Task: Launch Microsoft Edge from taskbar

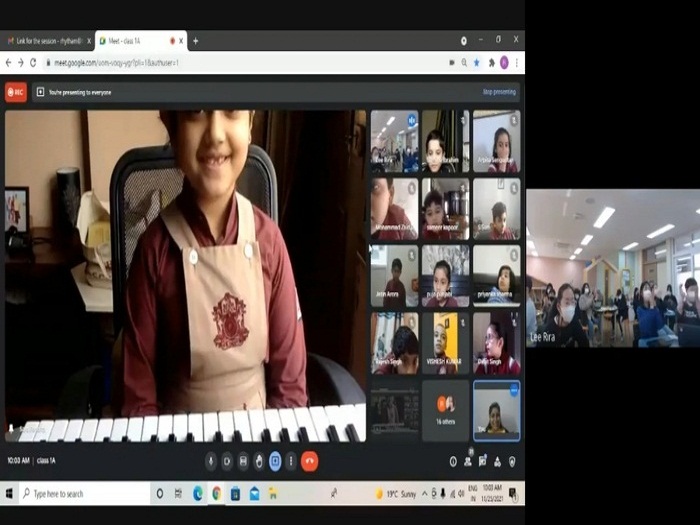Action: point(197,493)
